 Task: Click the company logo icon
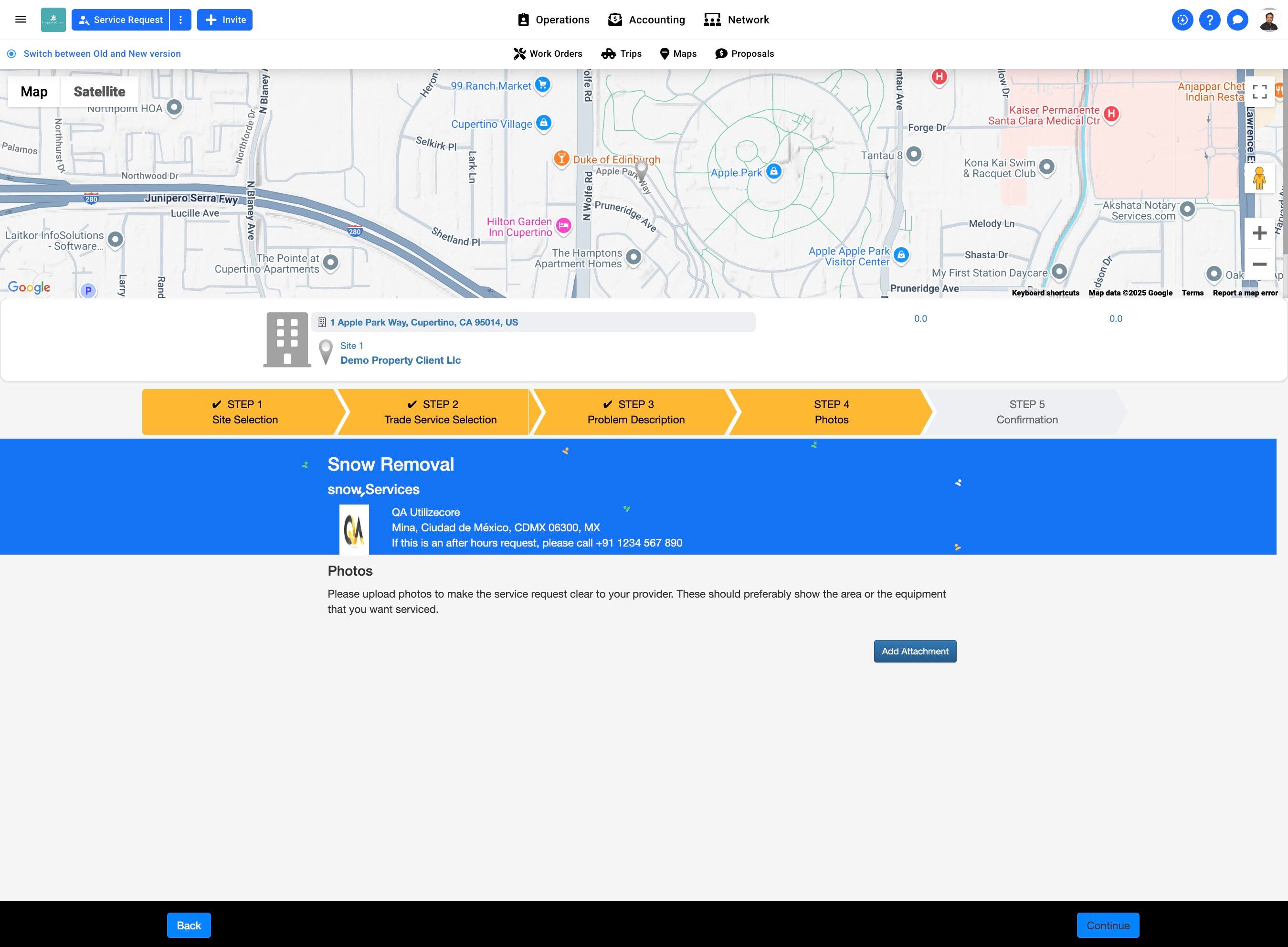(x=53, y=20)
